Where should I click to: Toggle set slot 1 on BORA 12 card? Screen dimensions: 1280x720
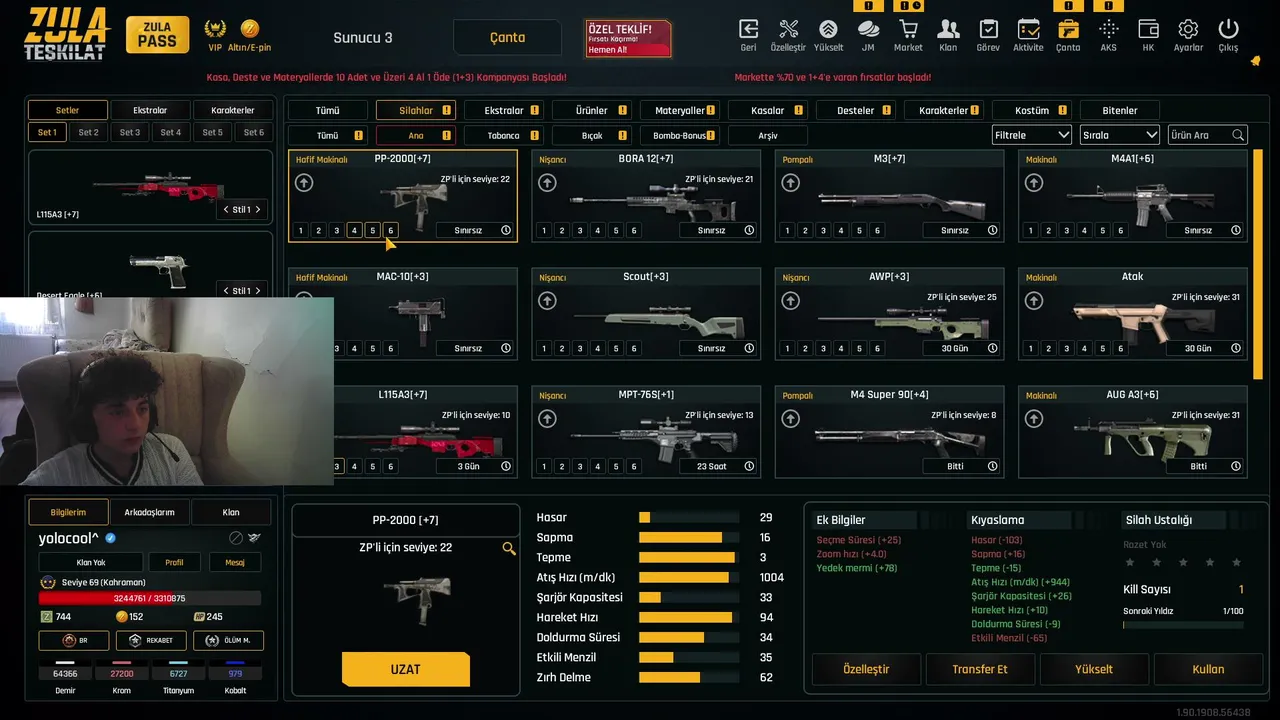click(544, 230)
